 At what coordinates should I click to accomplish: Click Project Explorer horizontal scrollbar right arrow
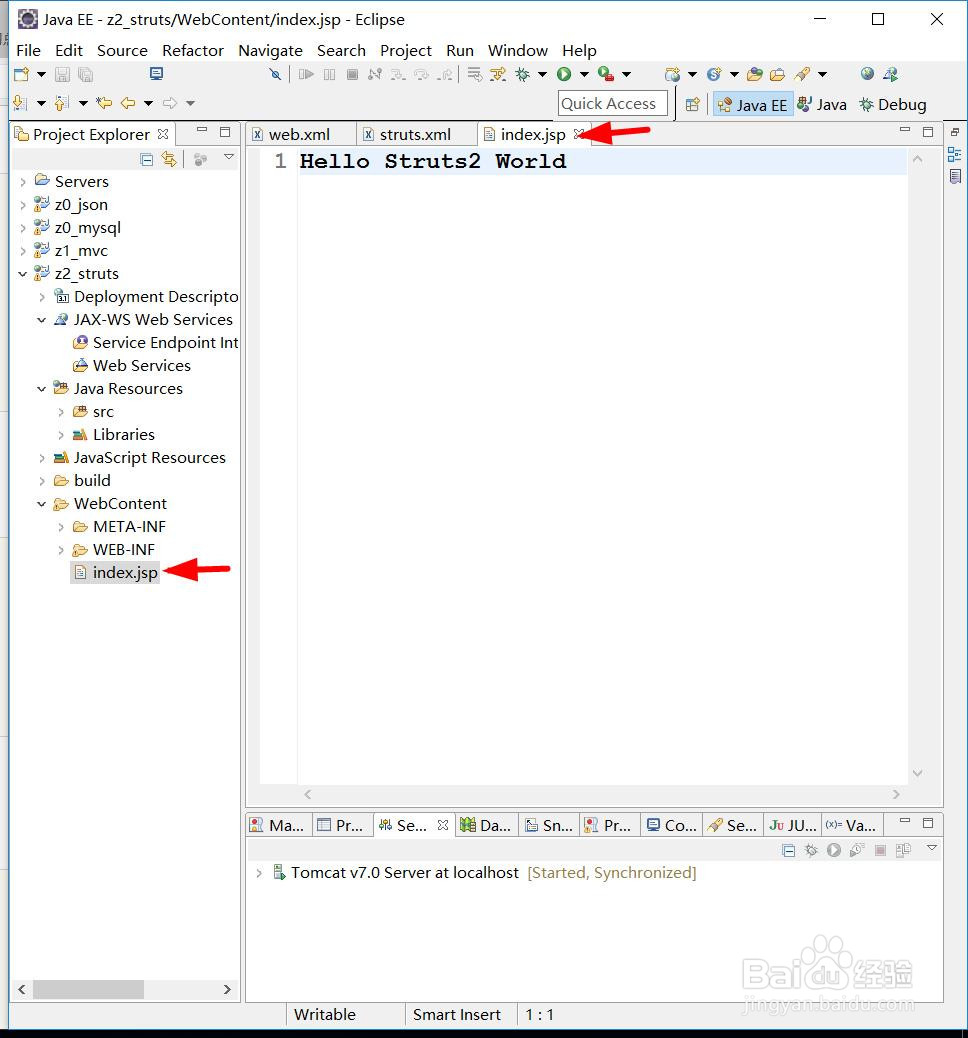(227, 990)
